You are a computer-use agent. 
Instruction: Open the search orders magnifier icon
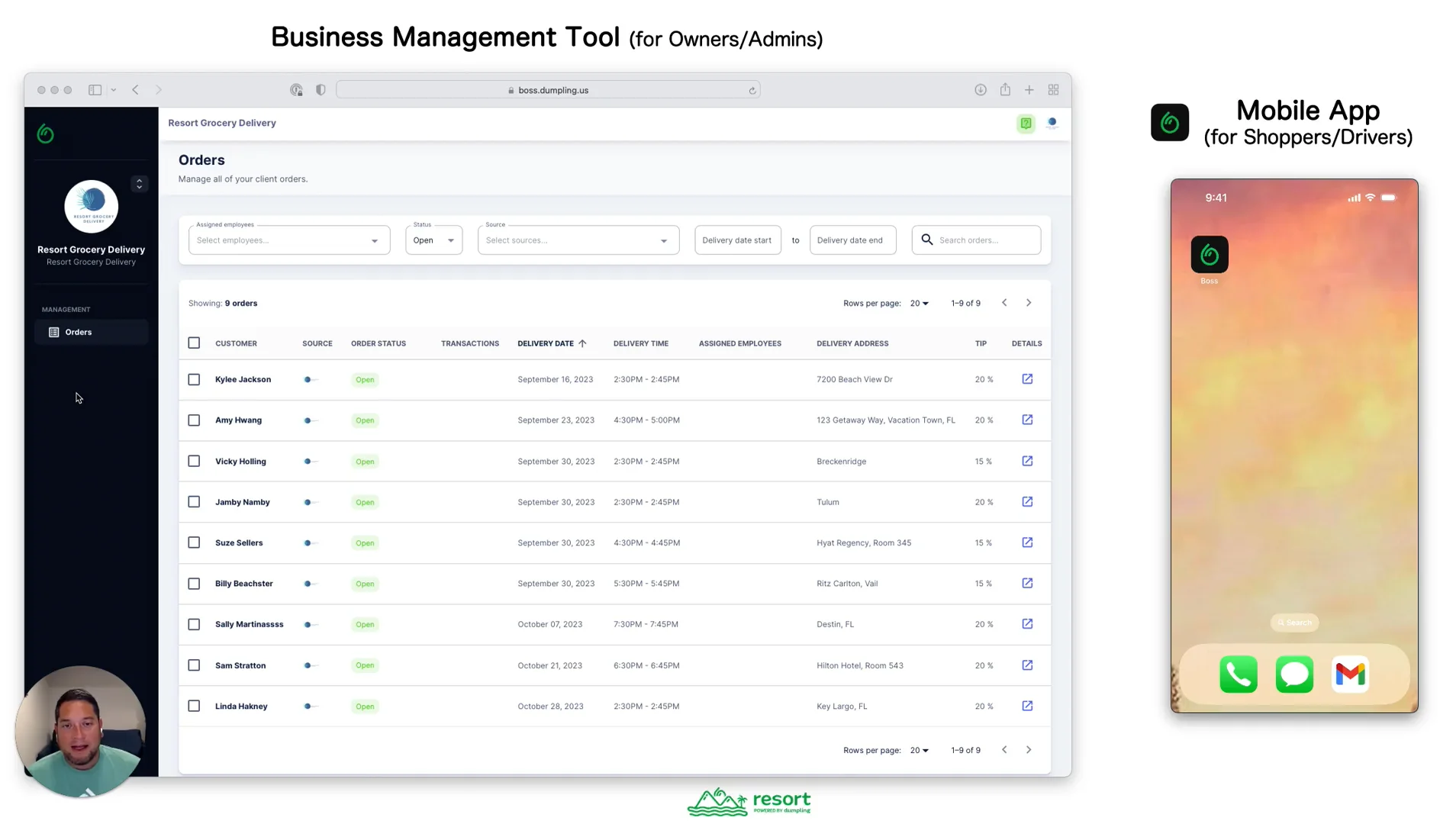pyautogui.click(x=926, y=240)
